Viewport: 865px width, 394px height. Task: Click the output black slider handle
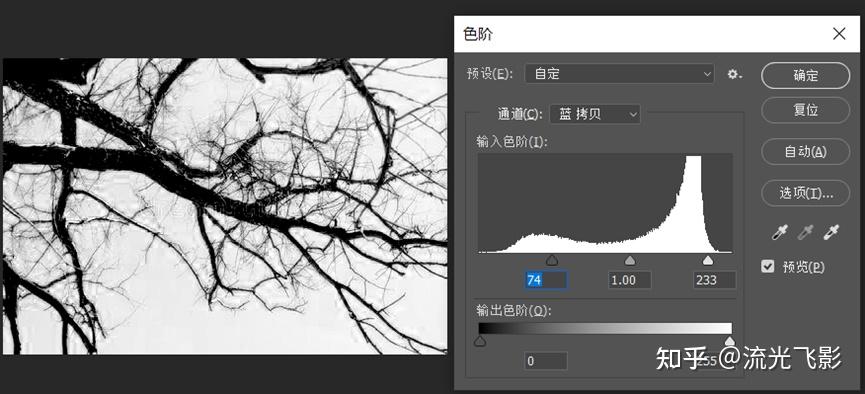tap(480, 342)
